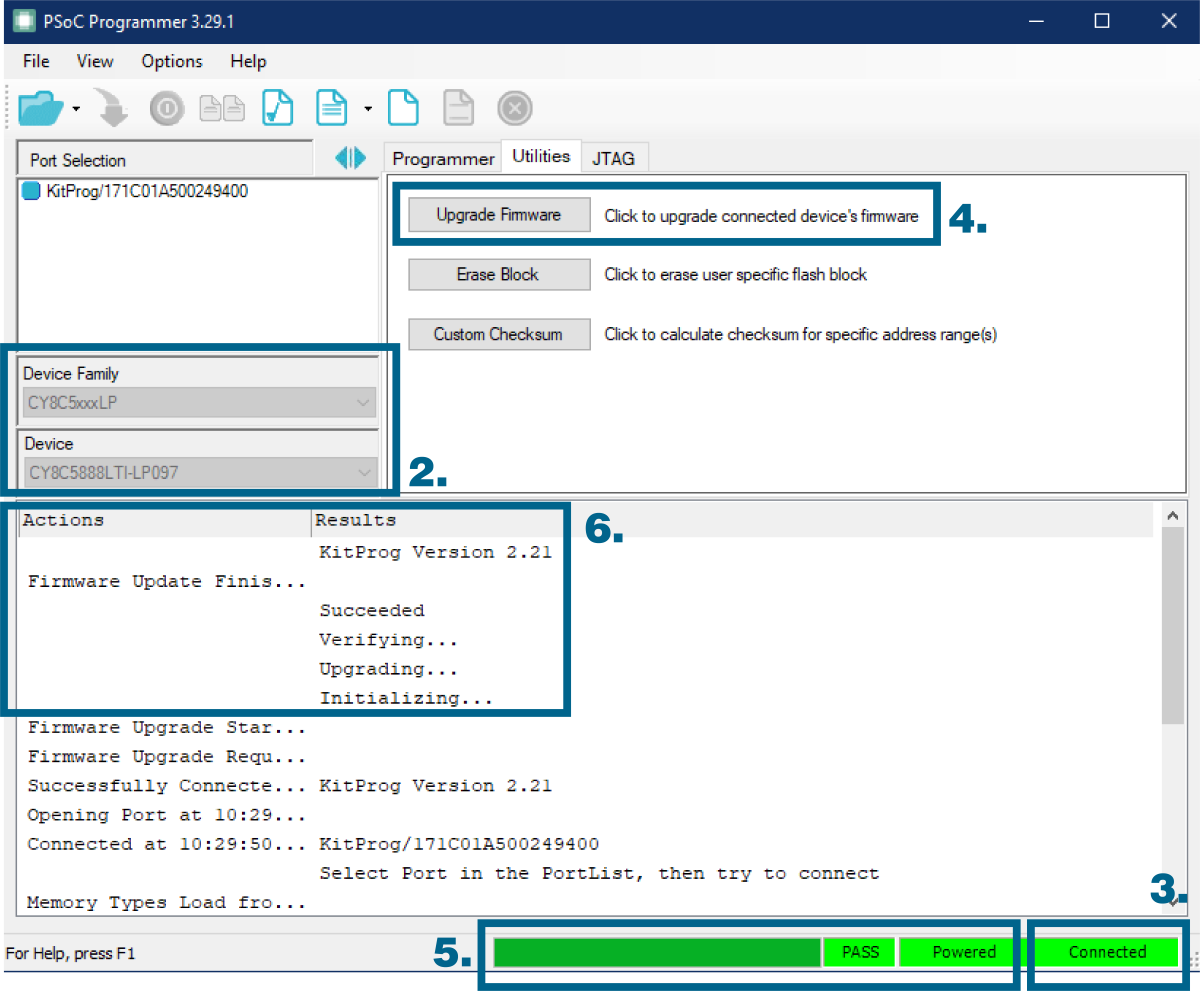The width and height of the screenshot is (1200, 991).
Task: Click the green progress bar in the status bar
Action: pos(657,952)
